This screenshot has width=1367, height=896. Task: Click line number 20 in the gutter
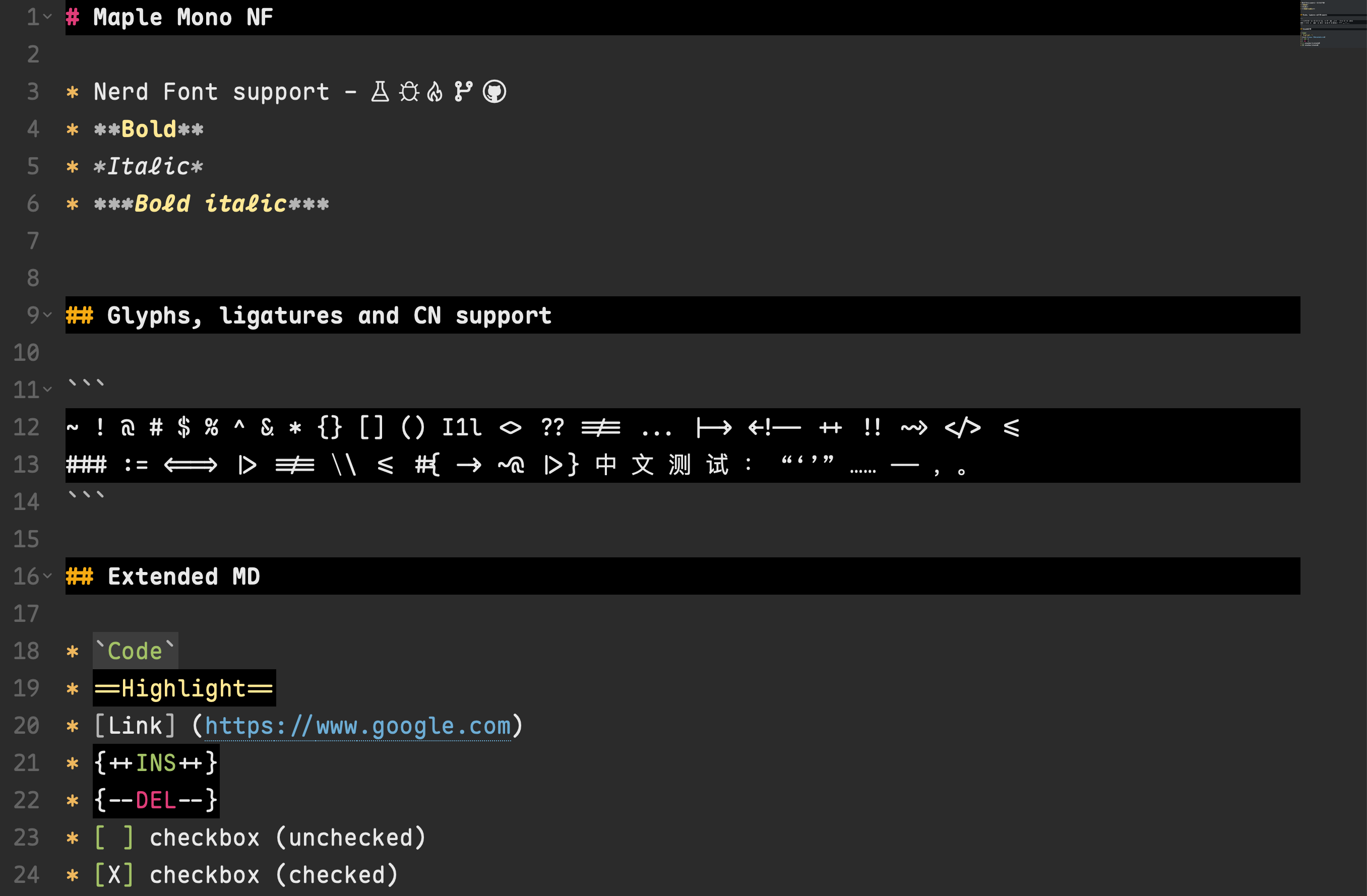[26, 726]
